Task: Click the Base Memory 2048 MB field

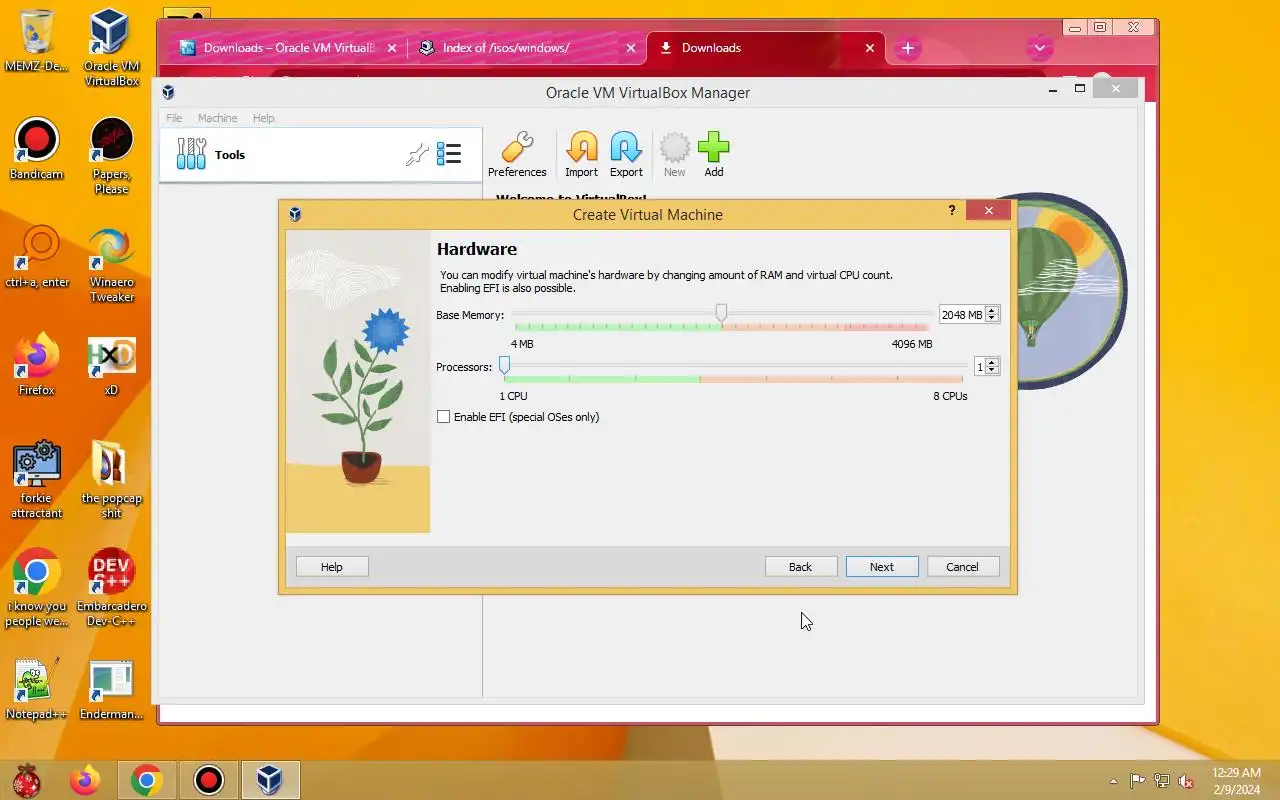Action: pyautogui.click(x=962, y=315)
